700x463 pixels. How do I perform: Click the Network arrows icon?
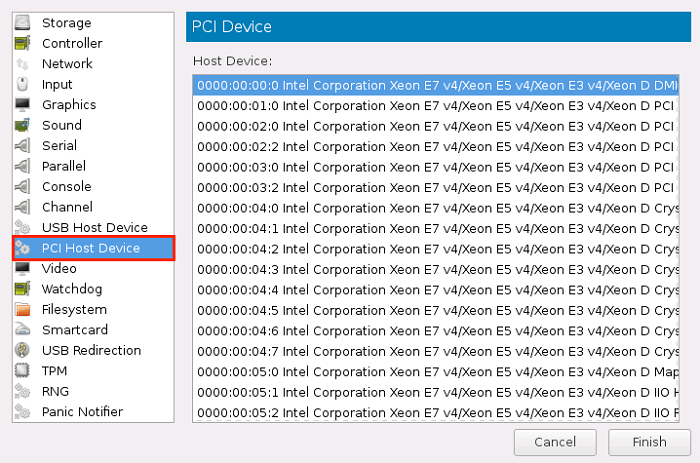(22, 63)
